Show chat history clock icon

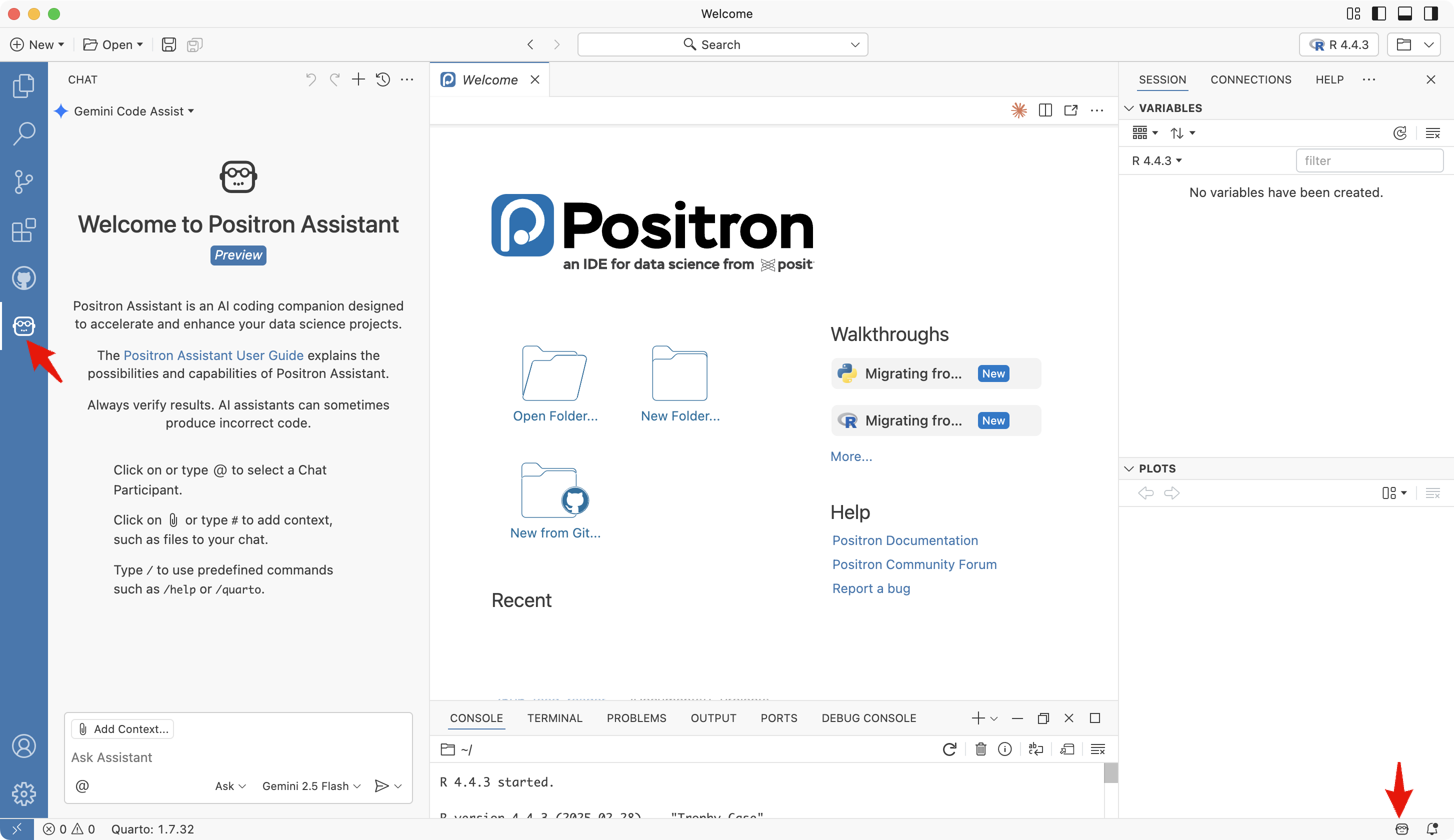pyautogui.click(x=383, y=79)
